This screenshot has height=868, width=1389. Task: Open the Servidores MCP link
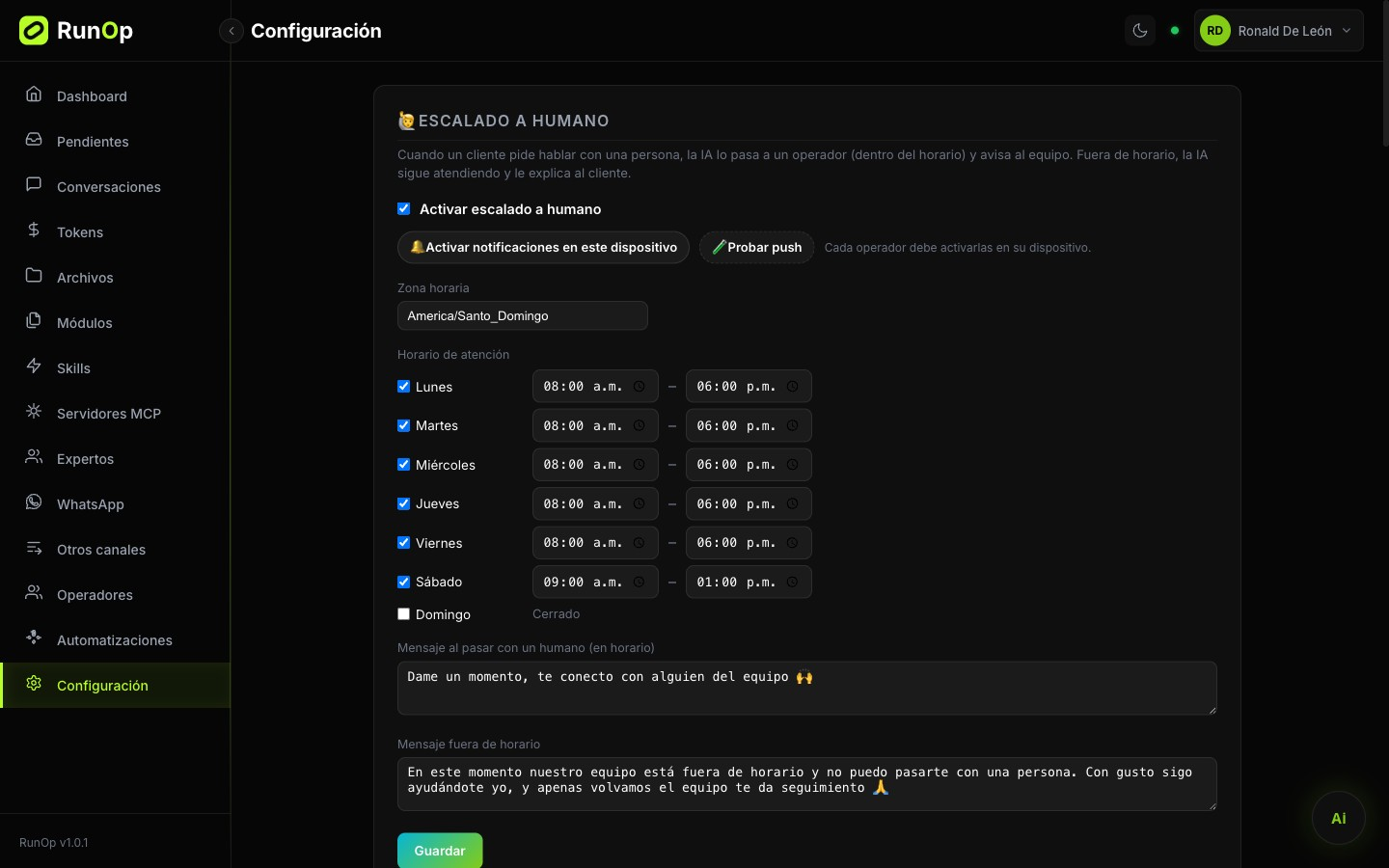tap(116, 413)
